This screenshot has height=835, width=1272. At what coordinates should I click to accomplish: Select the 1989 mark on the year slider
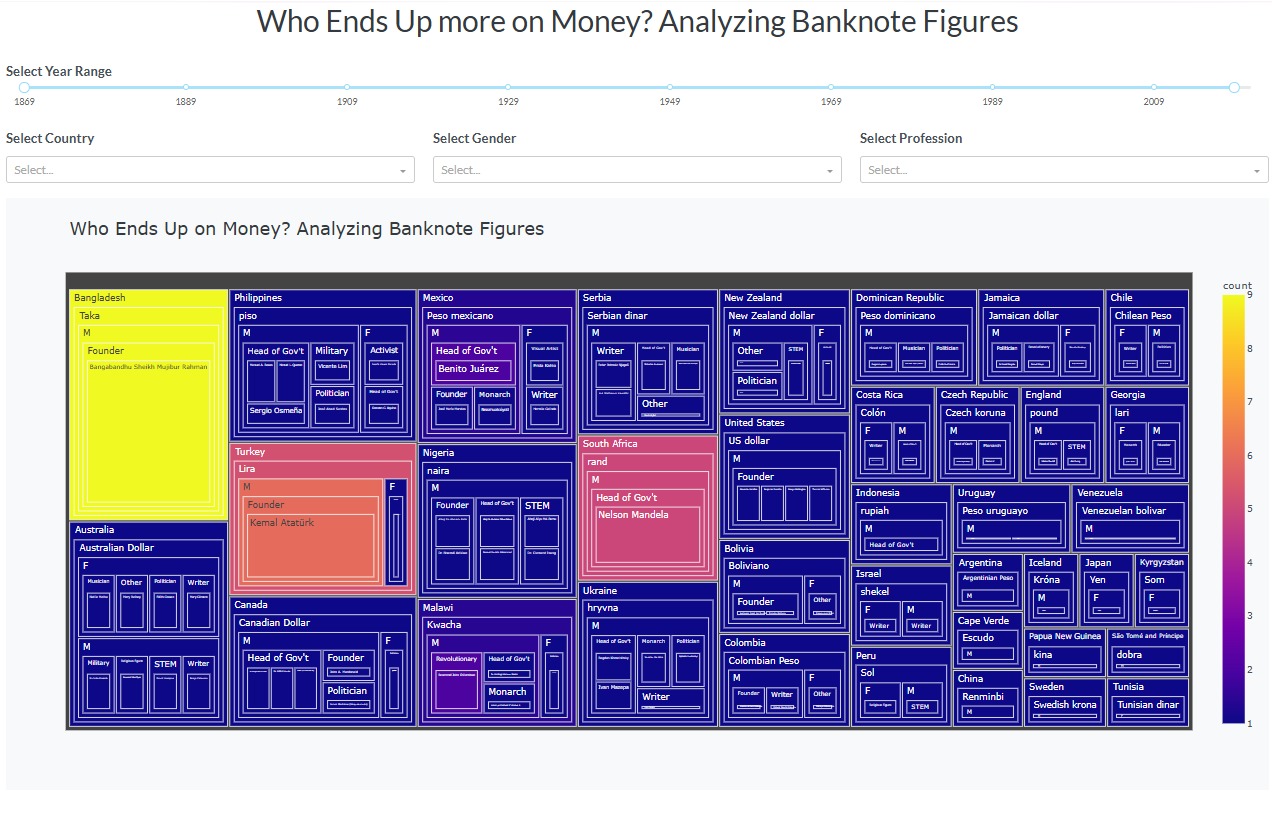tap(992, 87)
